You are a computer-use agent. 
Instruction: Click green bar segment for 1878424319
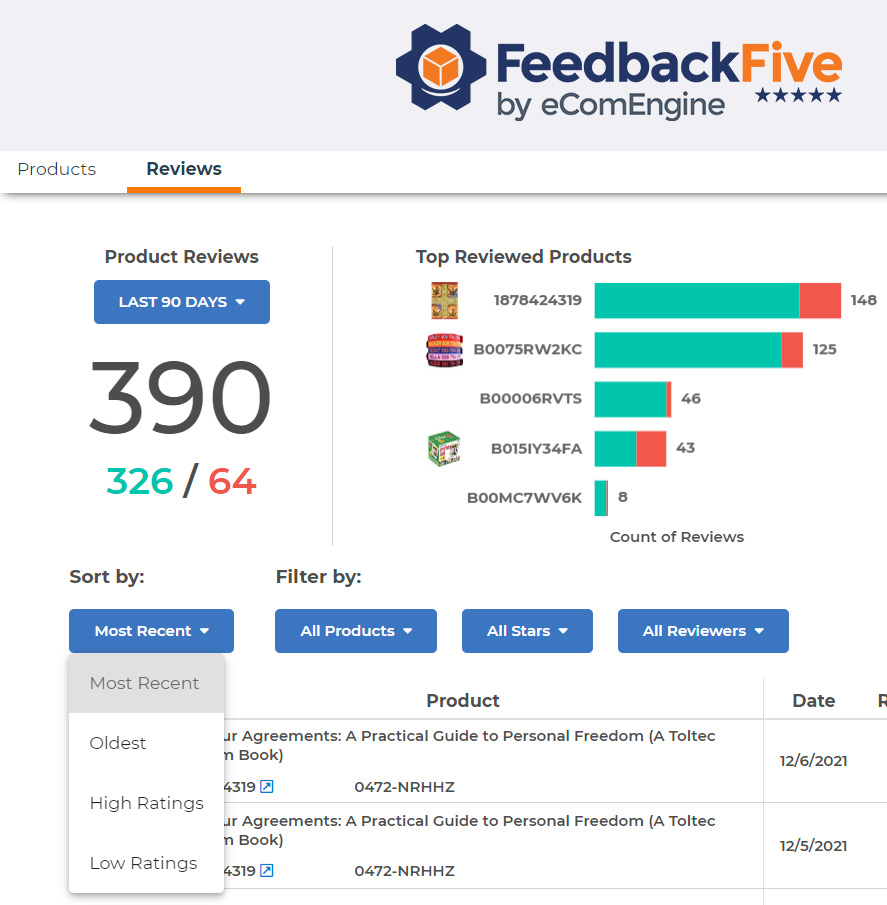[697, 300]
